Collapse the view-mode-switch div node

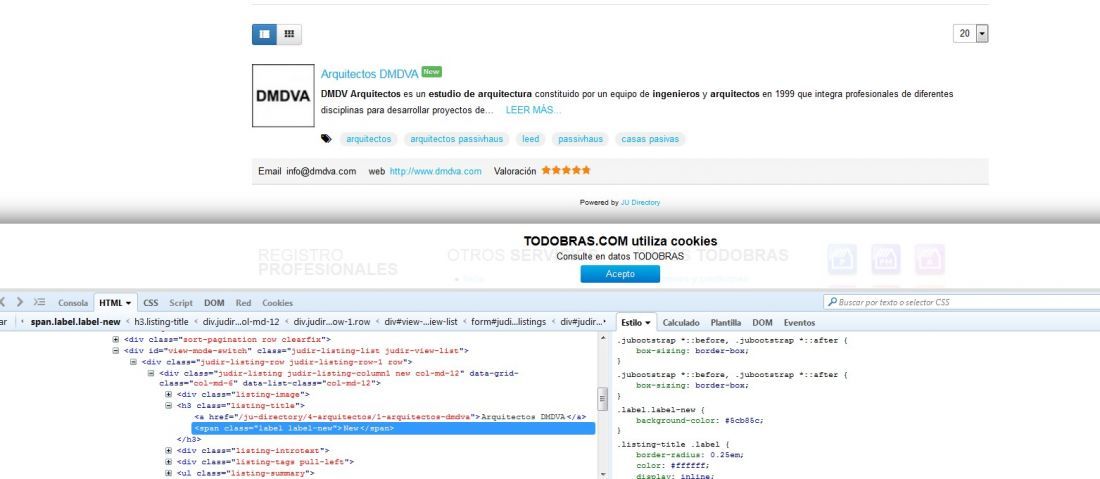116,351
